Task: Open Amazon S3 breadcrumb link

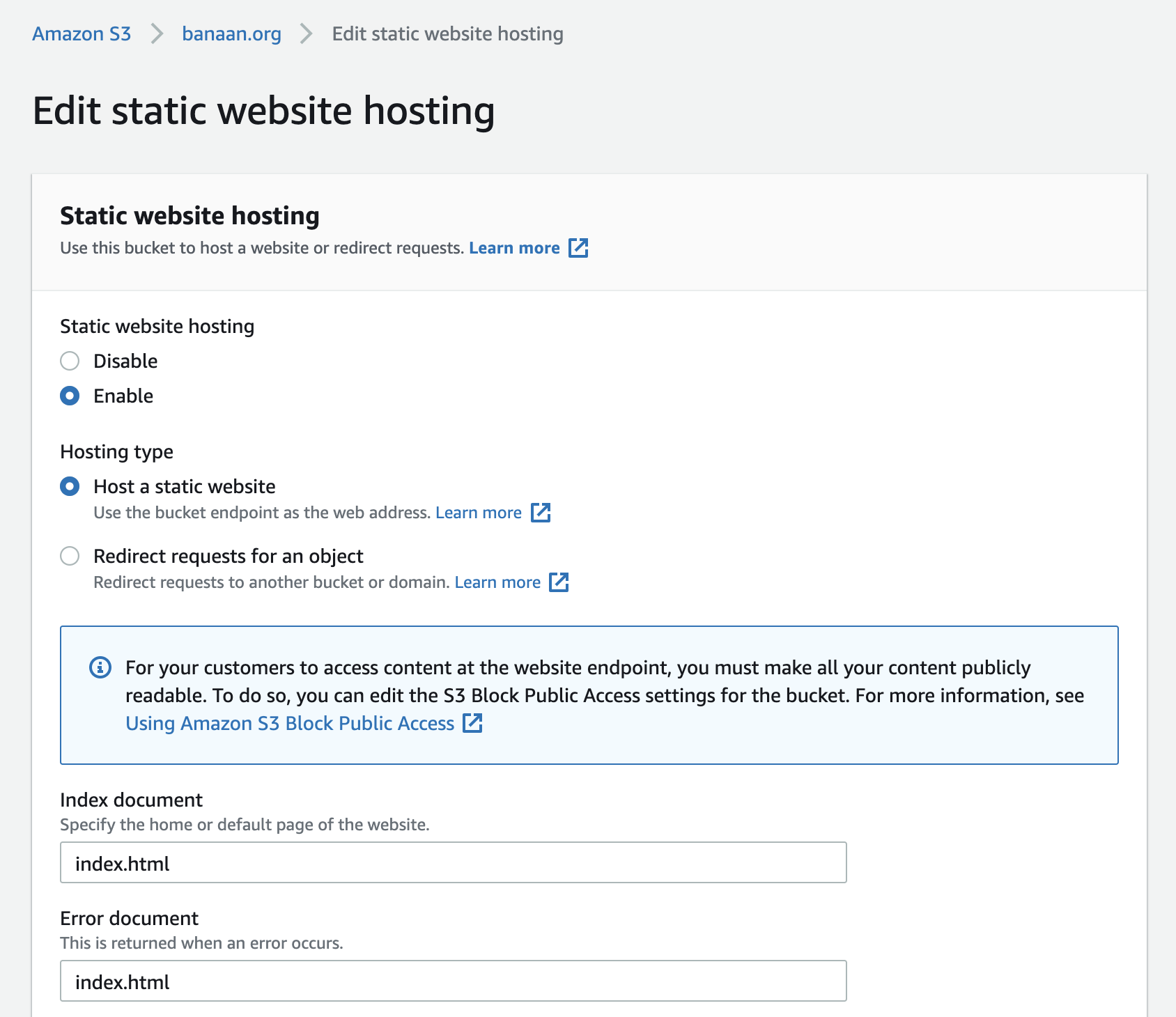Action: [82, 33]
